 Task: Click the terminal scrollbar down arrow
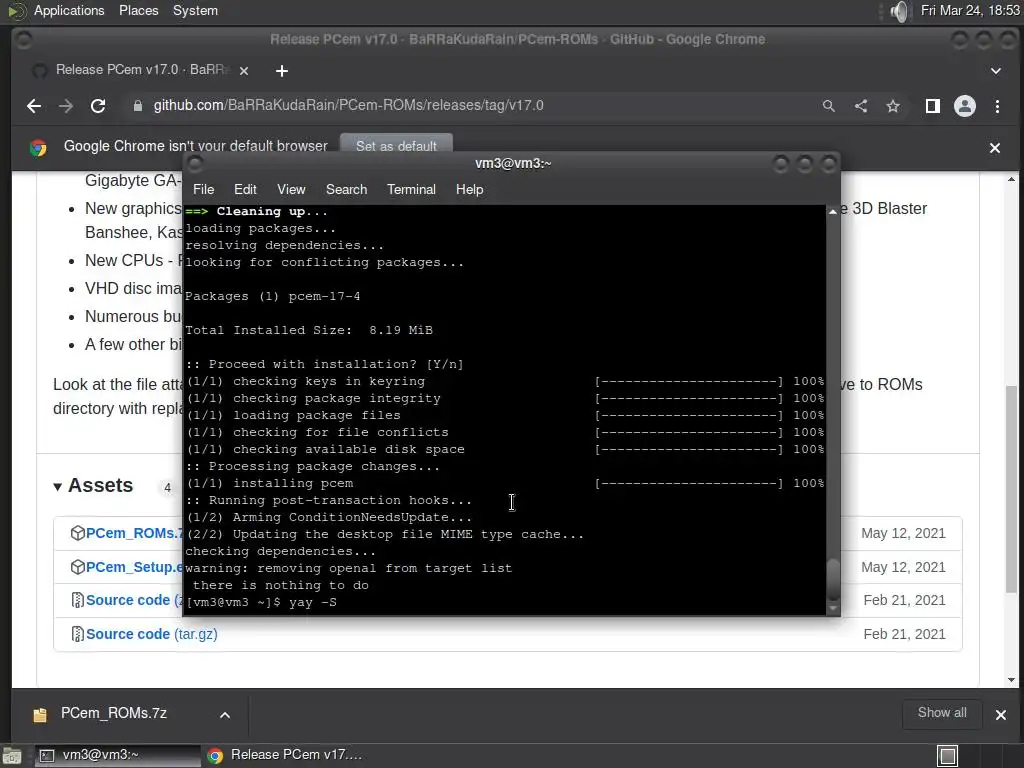[833, 608]
